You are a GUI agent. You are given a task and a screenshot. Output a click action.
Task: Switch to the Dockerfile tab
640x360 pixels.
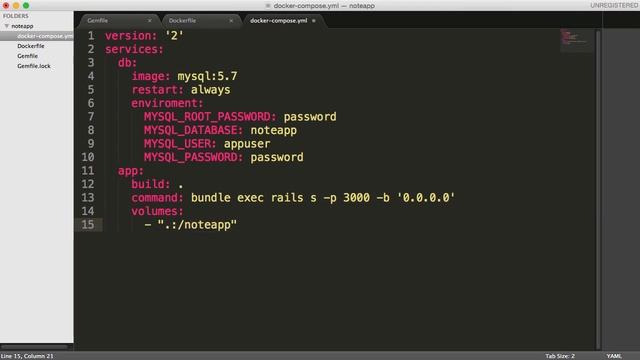(x=182, y=20)
